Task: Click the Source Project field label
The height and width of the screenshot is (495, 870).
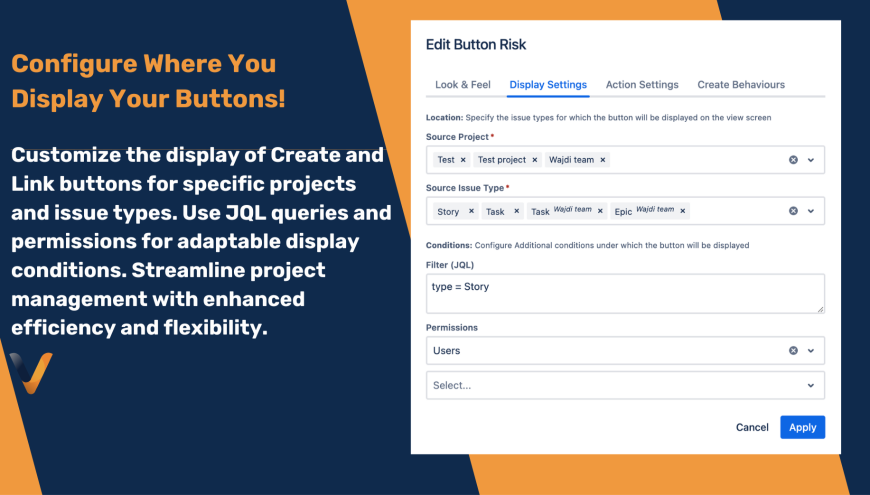Action: (457, 137)
